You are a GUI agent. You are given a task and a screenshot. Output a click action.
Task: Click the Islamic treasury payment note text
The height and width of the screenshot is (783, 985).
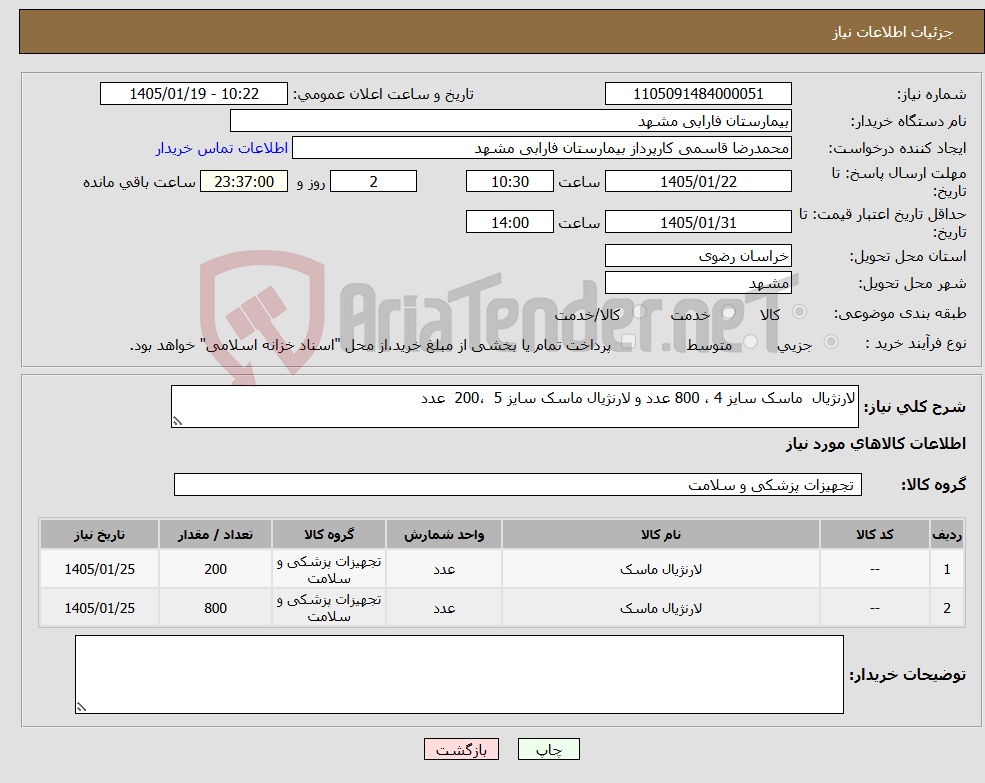pyautogui.click(x=370, y=345)
